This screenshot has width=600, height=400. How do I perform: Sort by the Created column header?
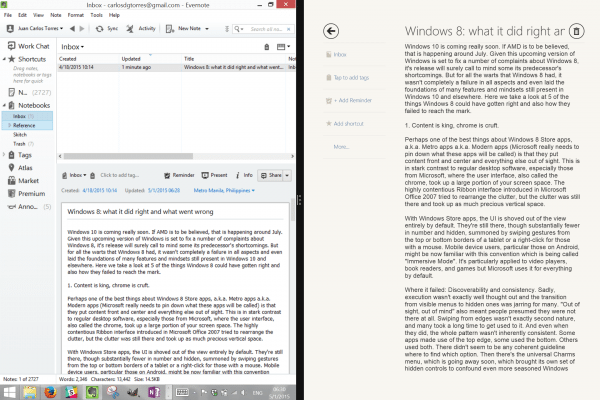(88, 59)
